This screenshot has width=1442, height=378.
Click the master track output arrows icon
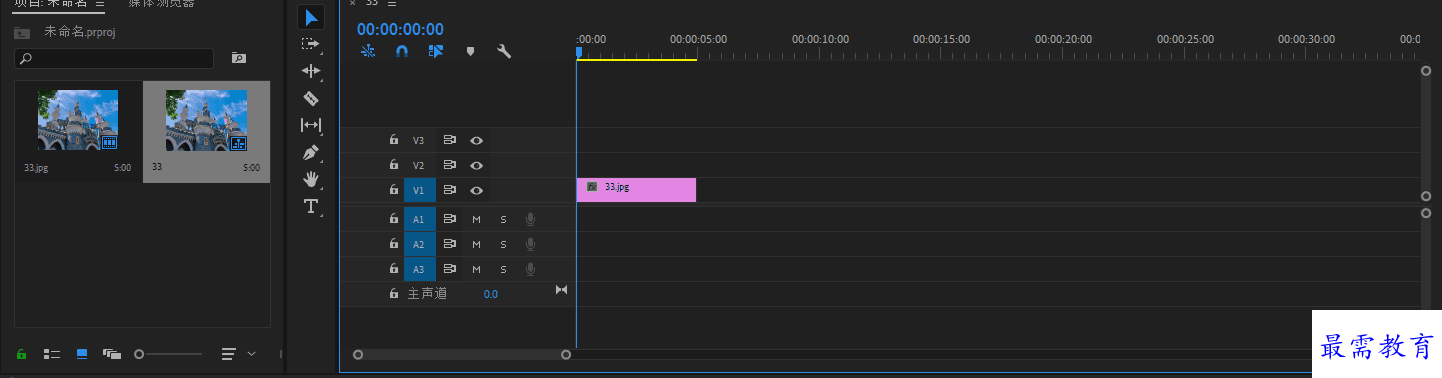(561, 290)
